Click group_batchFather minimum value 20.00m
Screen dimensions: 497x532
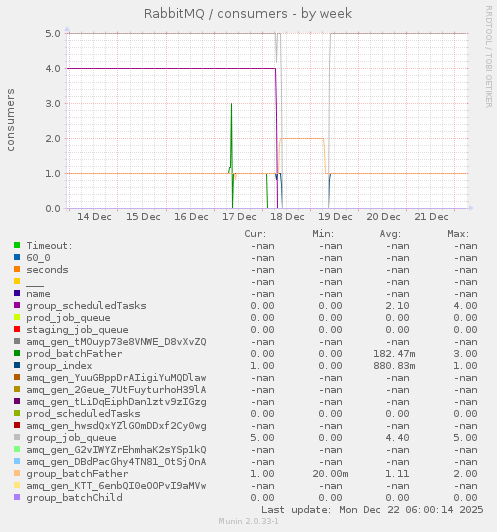pyautogui.click(x=330, y=474)
